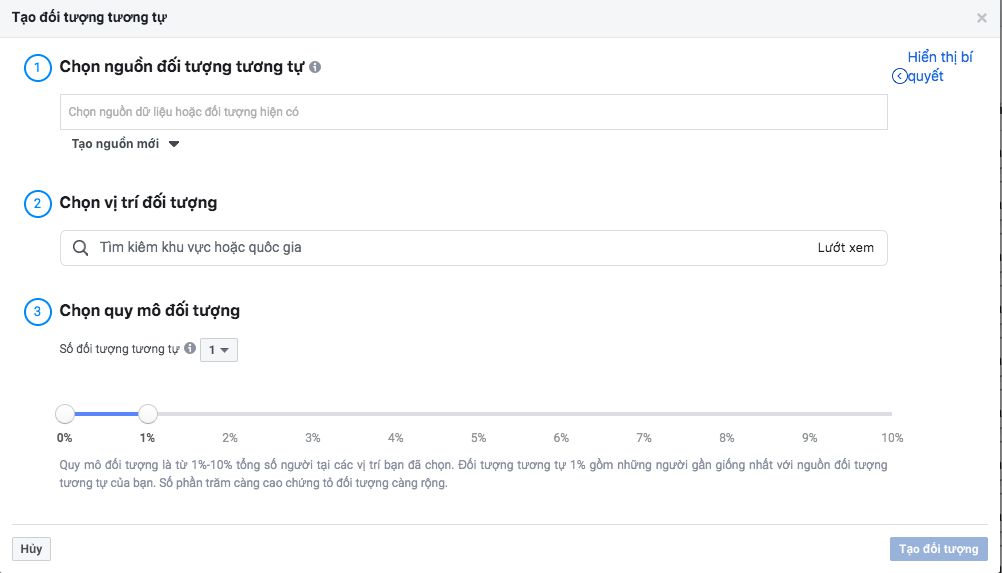Click the Chọn nguồn đối tượng tương tự heading
The height and width of the screenshot is (573, 1002).
click(x=181, y=66)
